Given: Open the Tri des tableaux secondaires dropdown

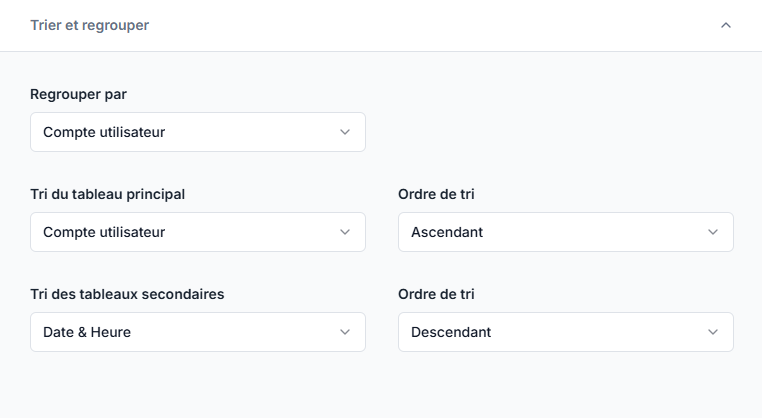Looking at the screenshot, I should click(197, 332).
